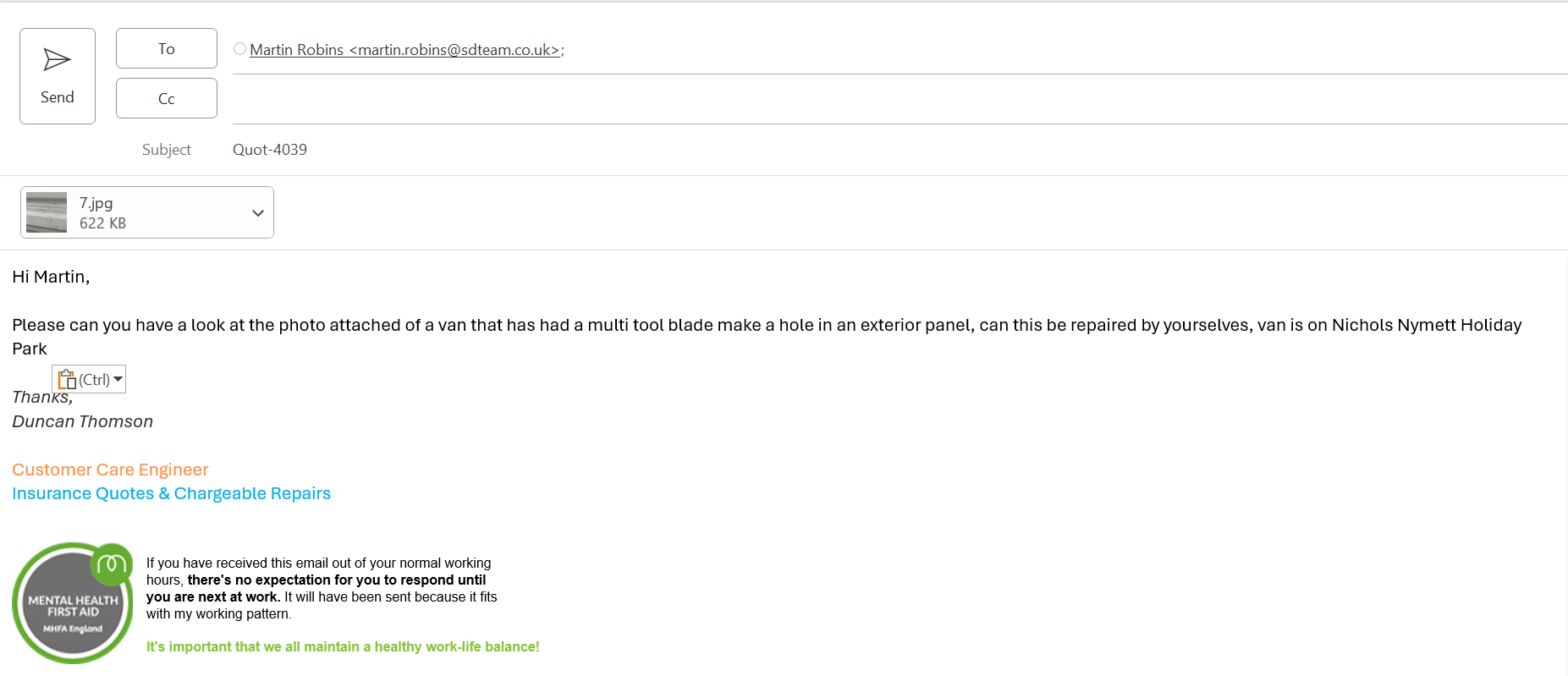Click the small green logo on the badge corner
Image resolution: width=1568 pixels, height=676 pixels.
pos(112,563)
